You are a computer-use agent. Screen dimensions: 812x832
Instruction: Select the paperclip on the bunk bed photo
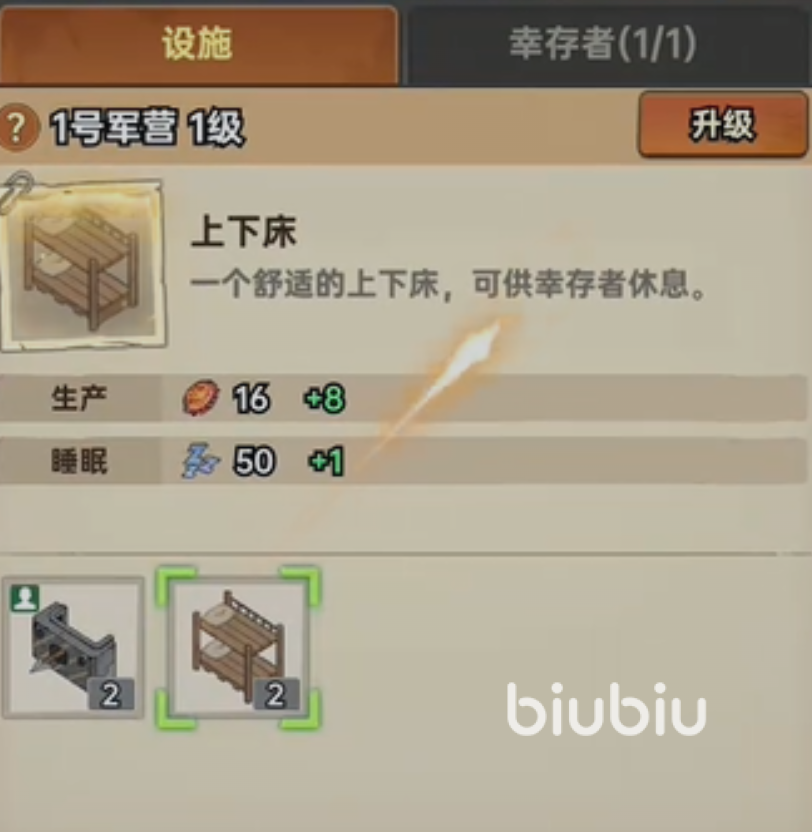(x=16, y=189)
